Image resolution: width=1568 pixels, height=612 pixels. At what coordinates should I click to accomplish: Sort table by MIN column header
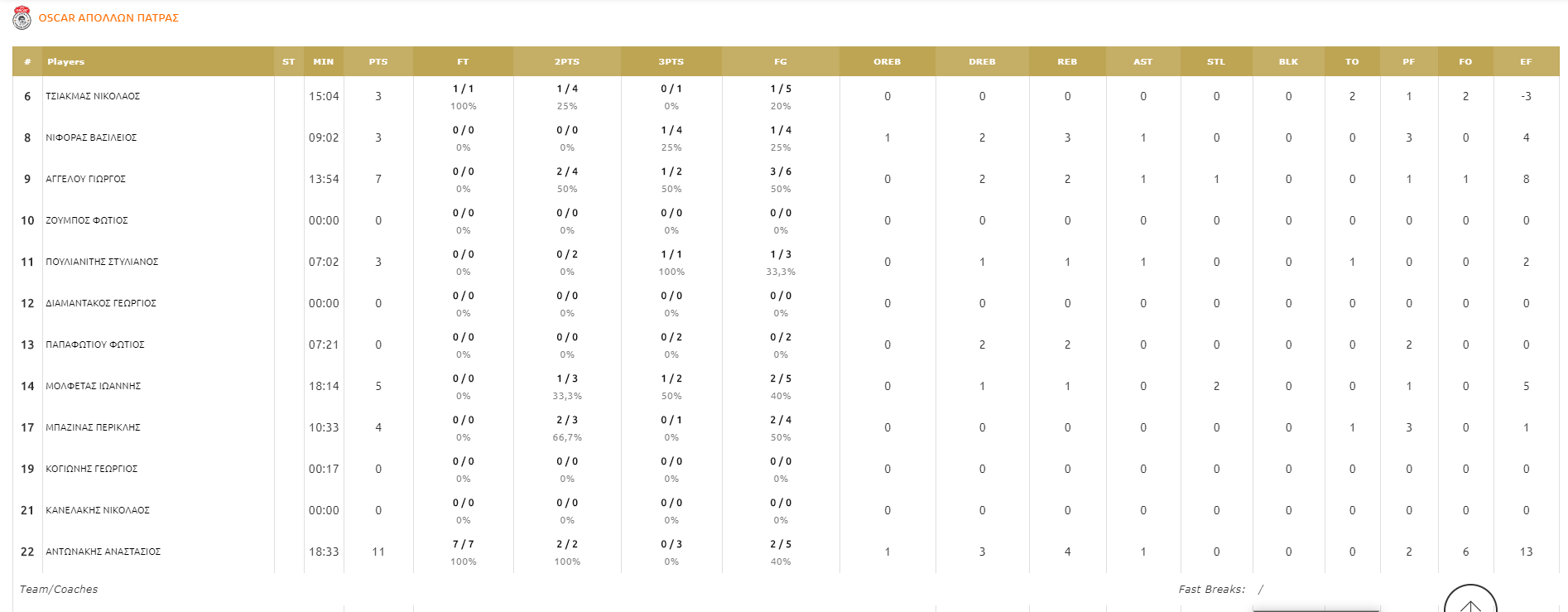[x=324, y=62]
